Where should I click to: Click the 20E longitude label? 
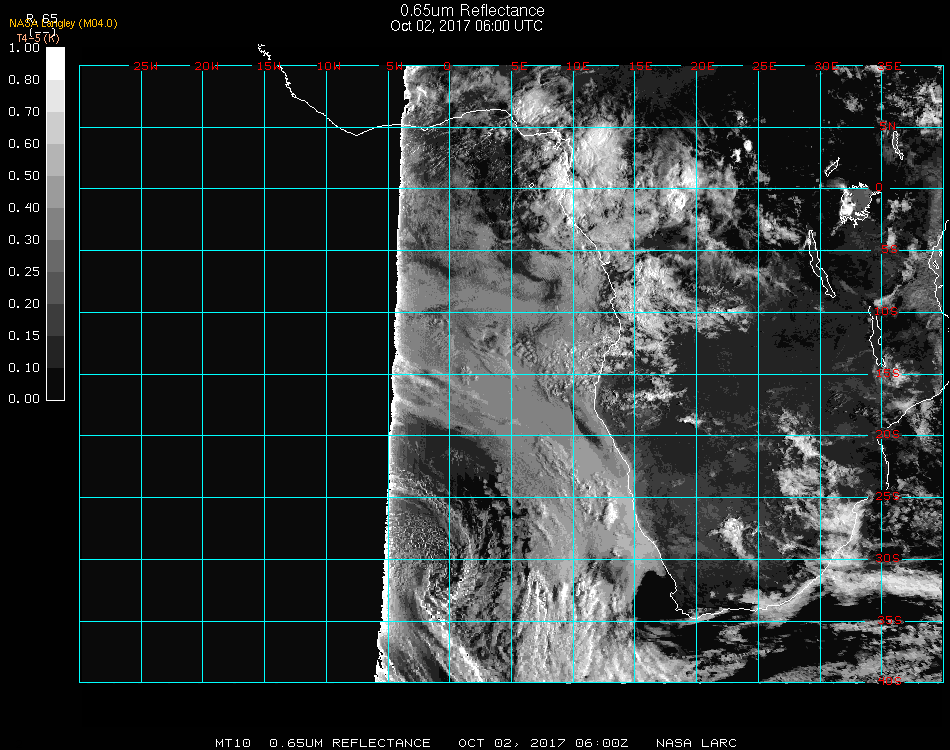(702, 66)
